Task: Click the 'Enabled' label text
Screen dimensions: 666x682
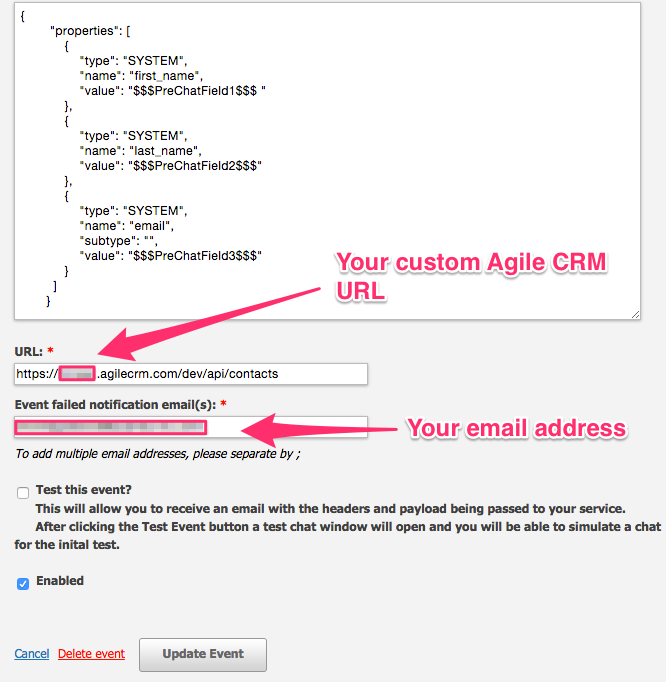Action: point(60,581)
